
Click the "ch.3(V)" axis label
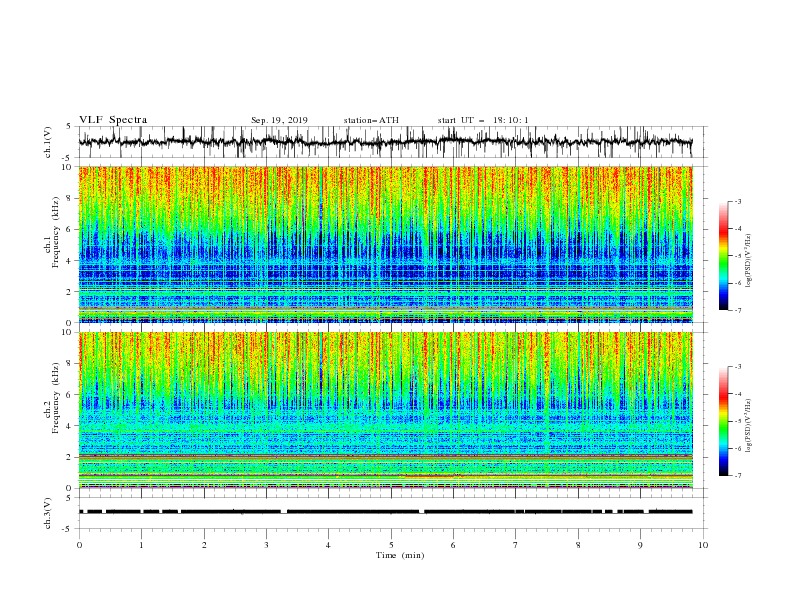[48, 513]
